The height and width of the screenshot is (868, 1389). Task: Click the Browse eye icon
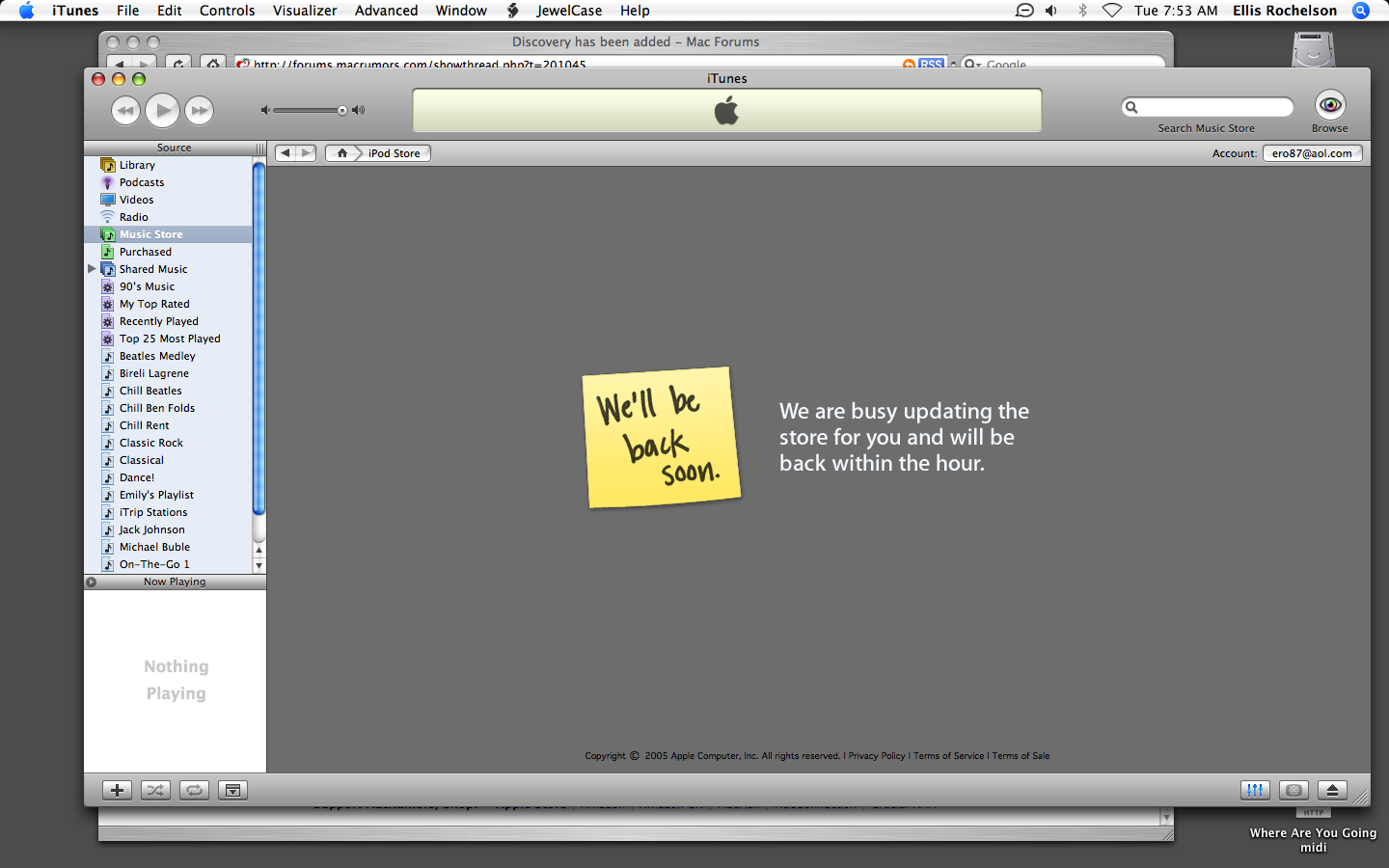1330,105
